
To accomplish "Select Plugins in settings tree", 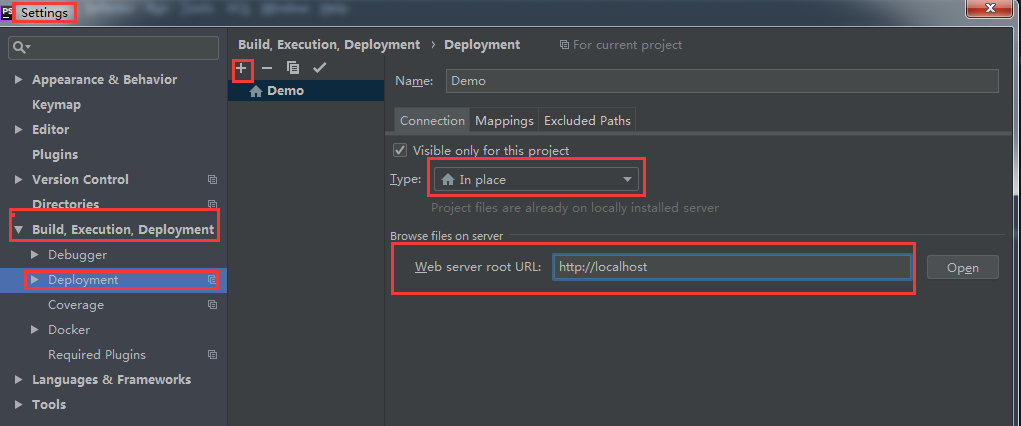I will click(55, 154).
